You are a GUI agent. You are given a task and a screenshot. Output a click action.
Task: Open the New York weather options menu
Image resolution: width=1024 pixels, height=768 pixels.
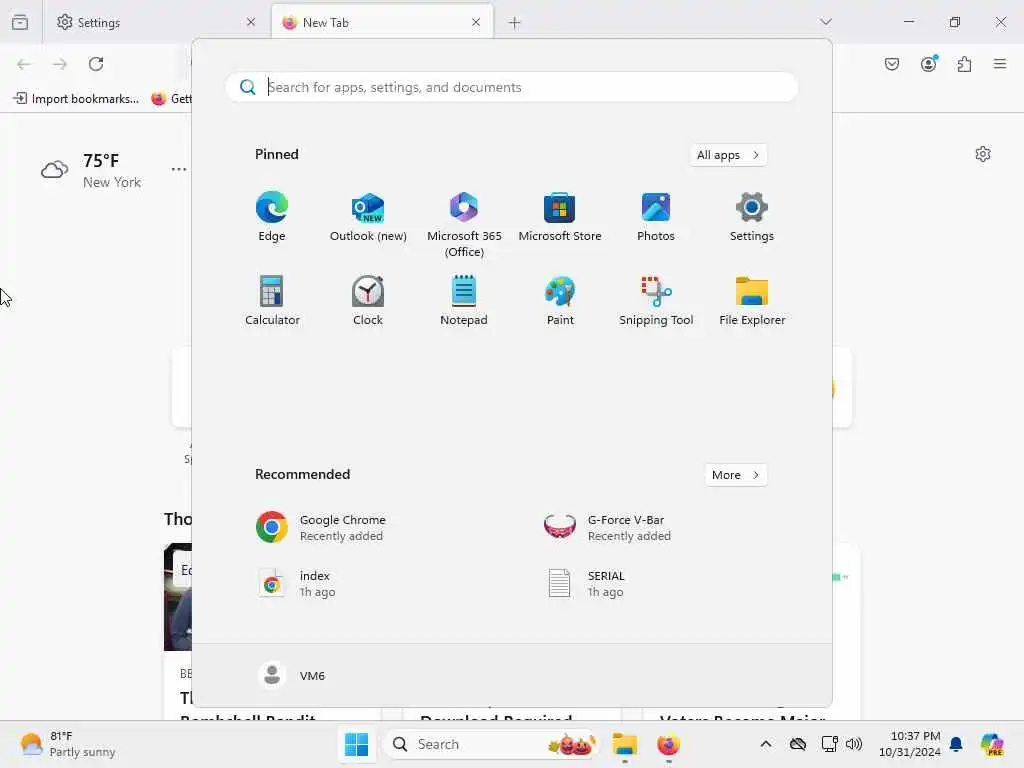179,169
